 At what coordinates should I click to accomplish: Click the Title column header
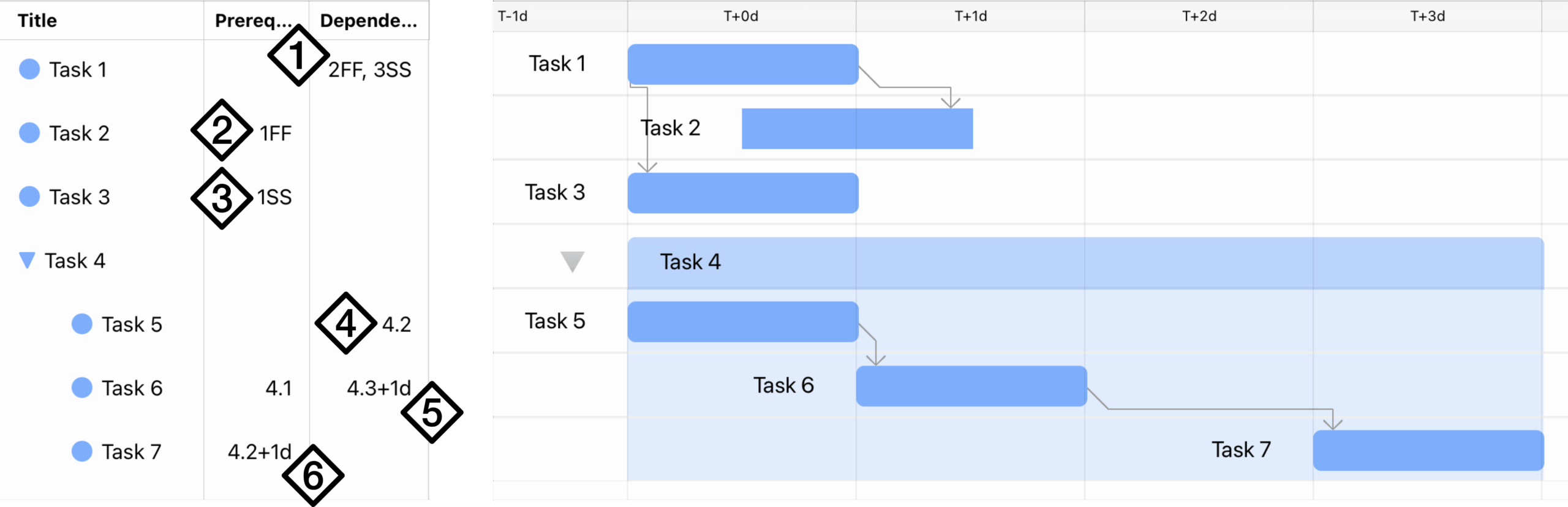tap(37, 20)
